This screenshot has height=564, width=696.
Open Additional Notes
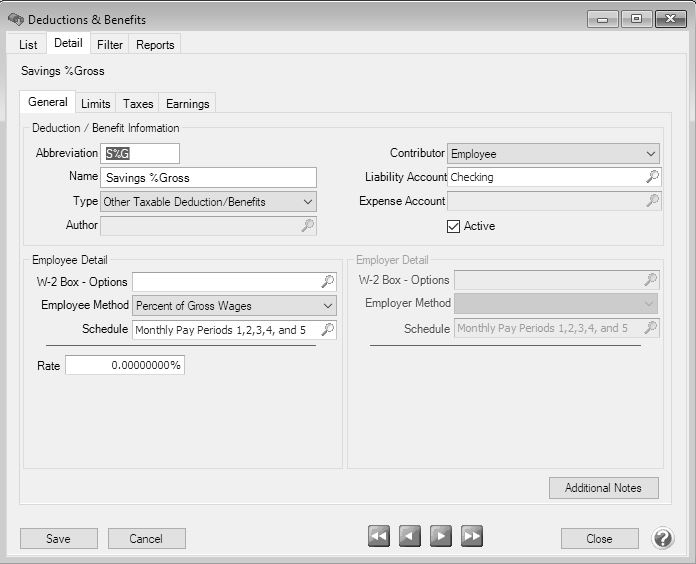(603, 488)
